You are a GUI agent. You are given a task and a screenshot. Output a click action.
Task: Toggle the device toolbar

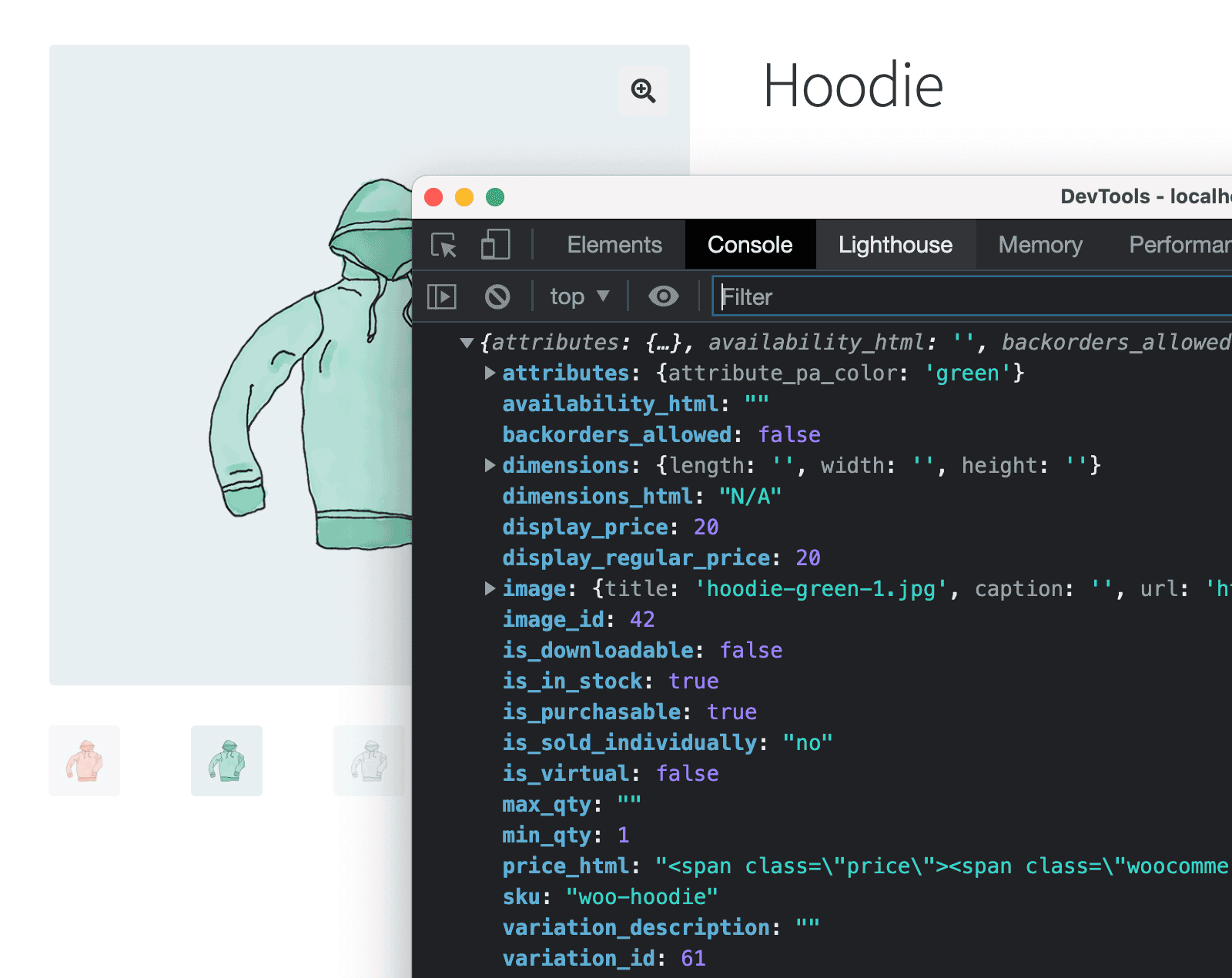(x=495, y=244)
